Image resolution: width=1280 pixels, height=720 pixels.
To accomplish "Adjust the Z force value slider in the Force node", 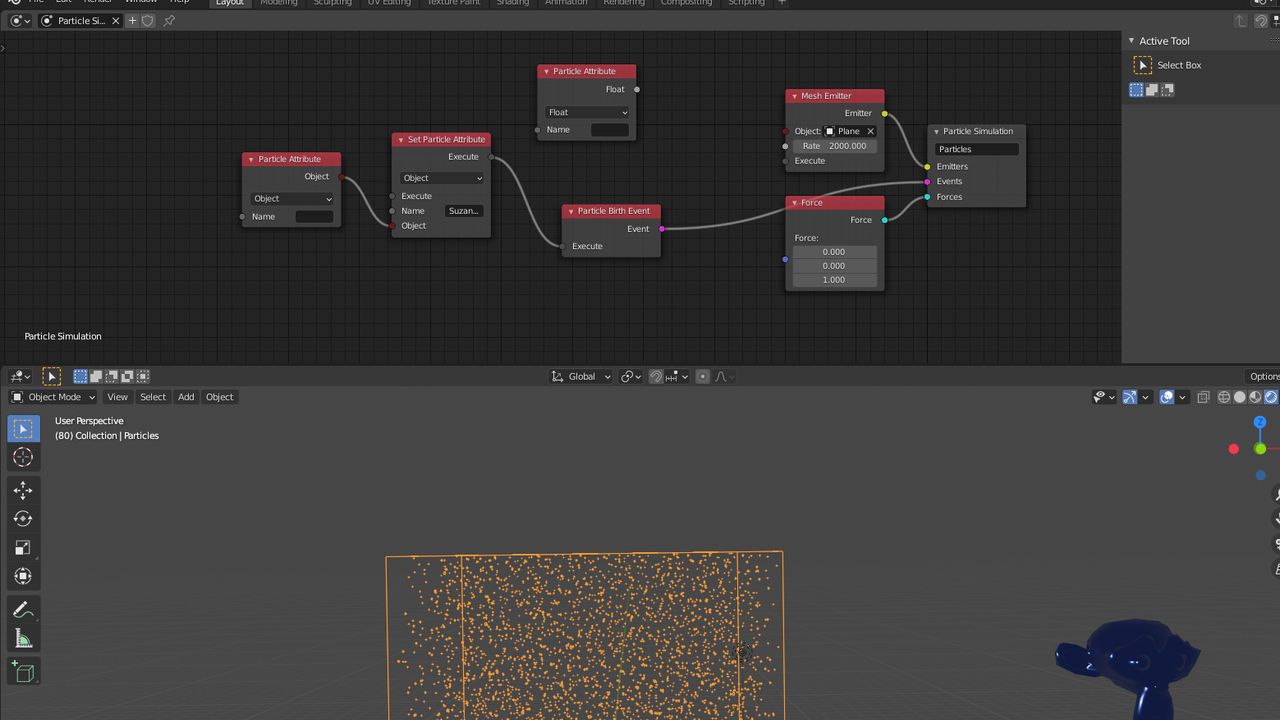I will [x=834, y=280].
